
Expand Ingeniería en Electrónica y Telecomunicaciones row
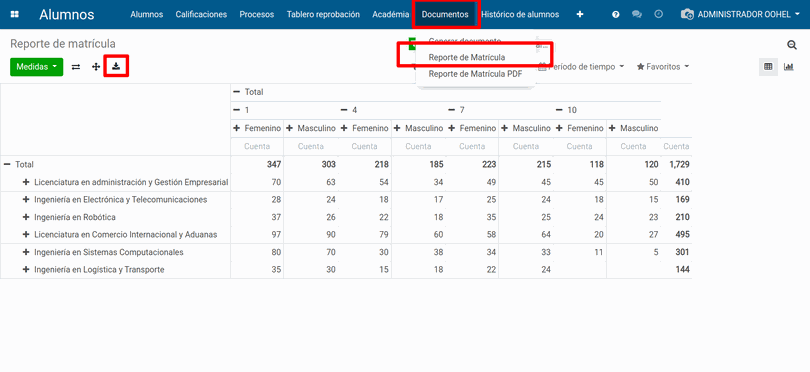tap(26, 199)
